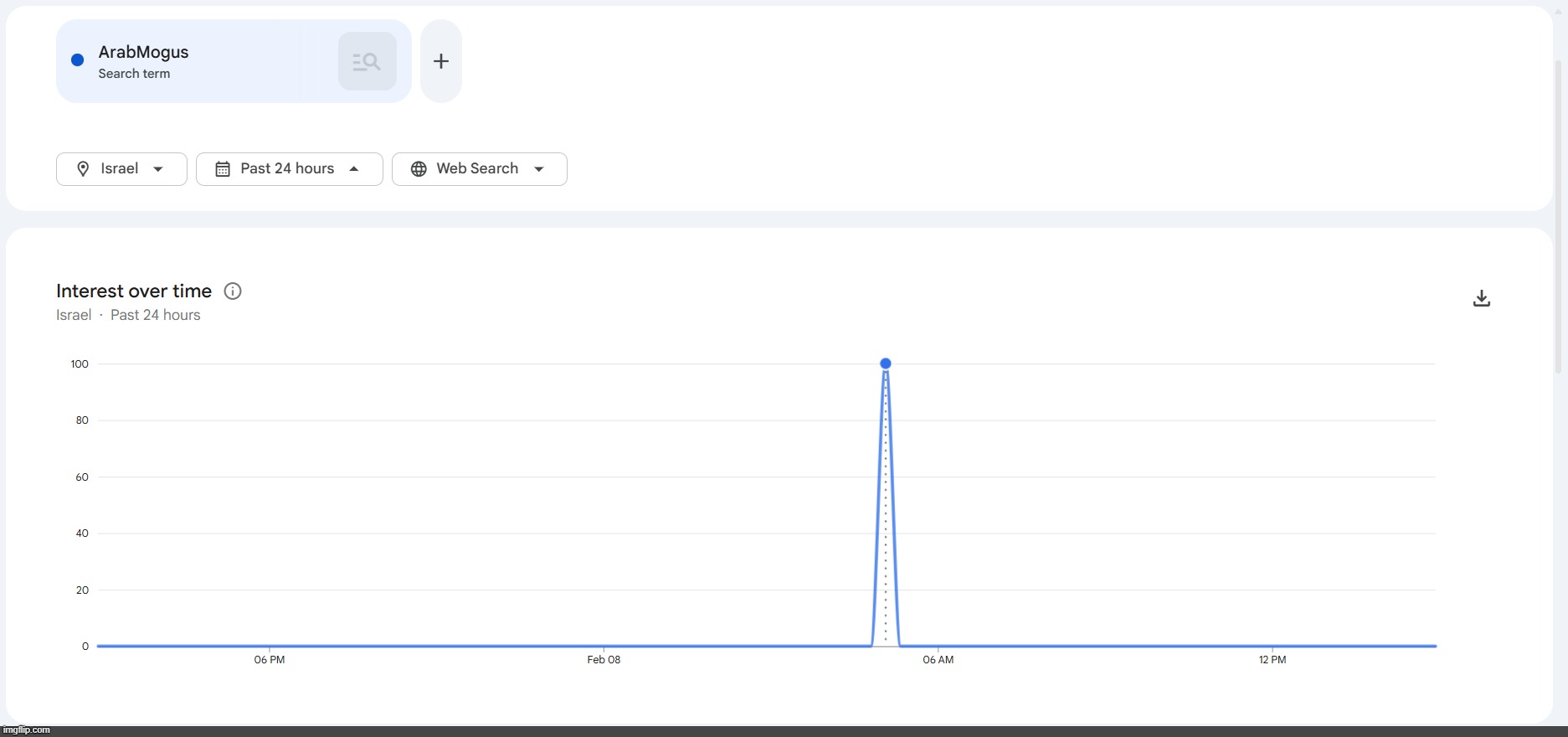Select the peak data point at 100
Viewport: 1568px width, 737px height.
886,363
